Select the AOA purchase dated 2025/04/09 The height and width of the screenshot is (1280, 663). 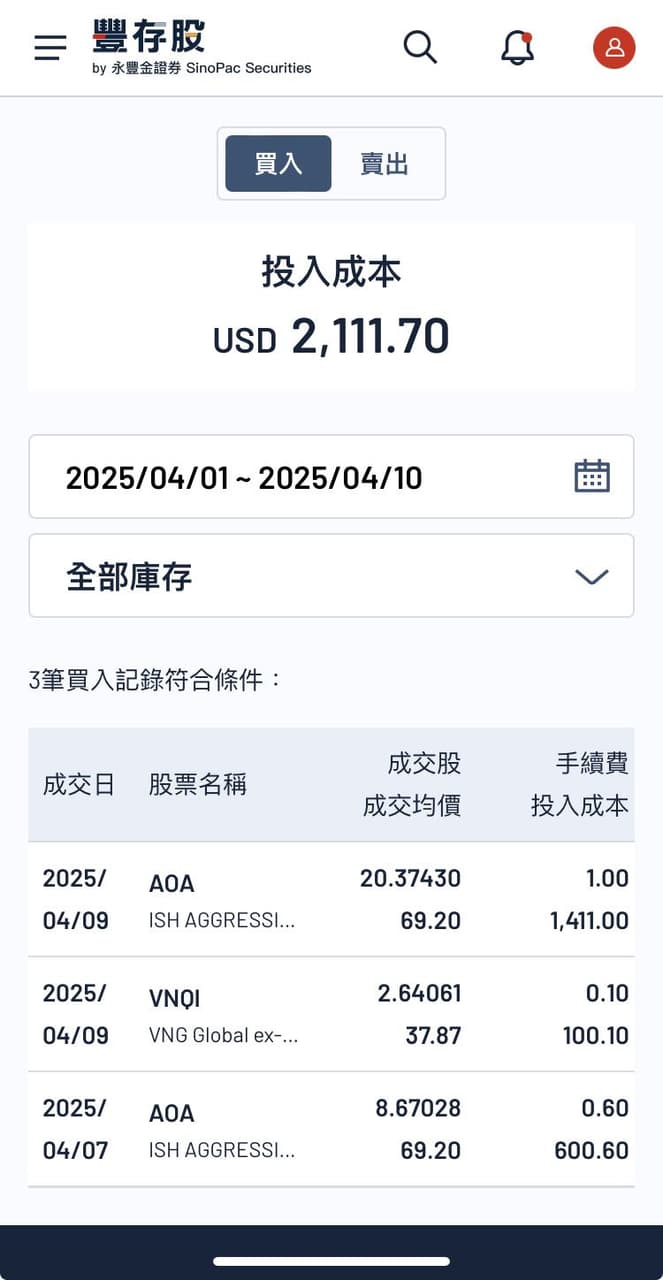coord(331,899)
